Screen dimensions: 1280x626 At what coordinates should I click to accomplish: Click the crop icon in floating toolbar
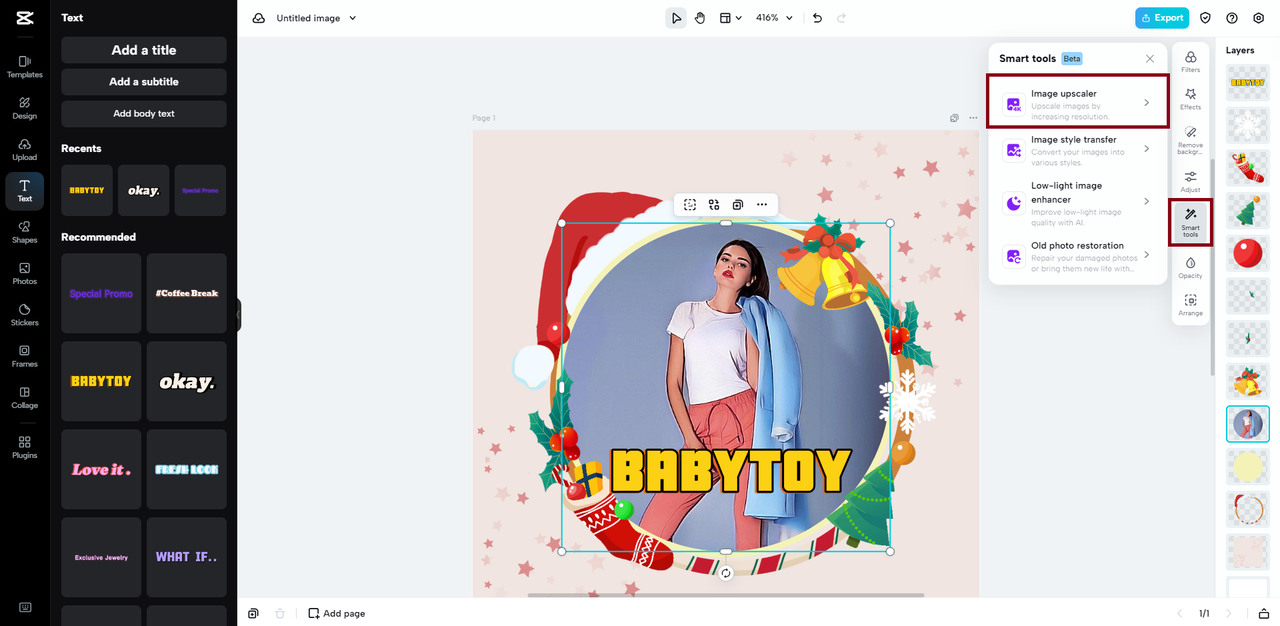coord(690,205)
